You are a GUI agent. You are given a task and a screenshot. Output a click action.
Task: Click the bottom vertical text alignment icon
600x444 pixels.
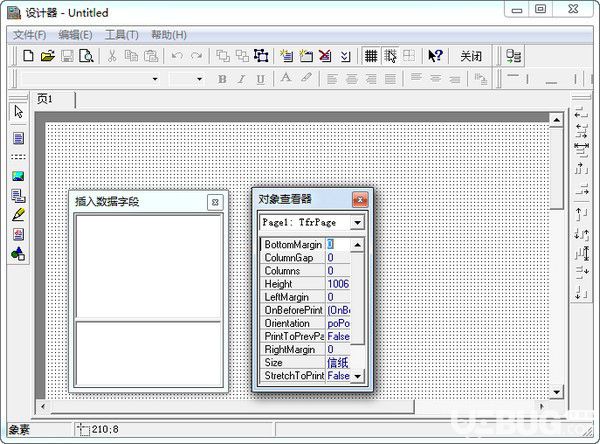454,78
